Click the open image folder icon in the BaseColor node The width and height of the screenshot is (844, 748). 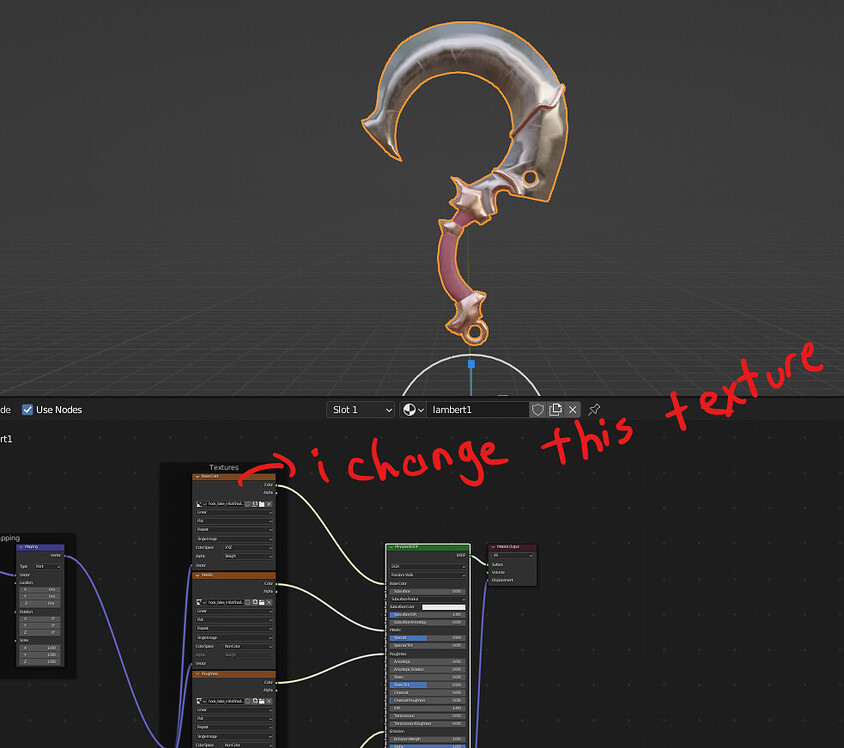[x=262, y=504]
